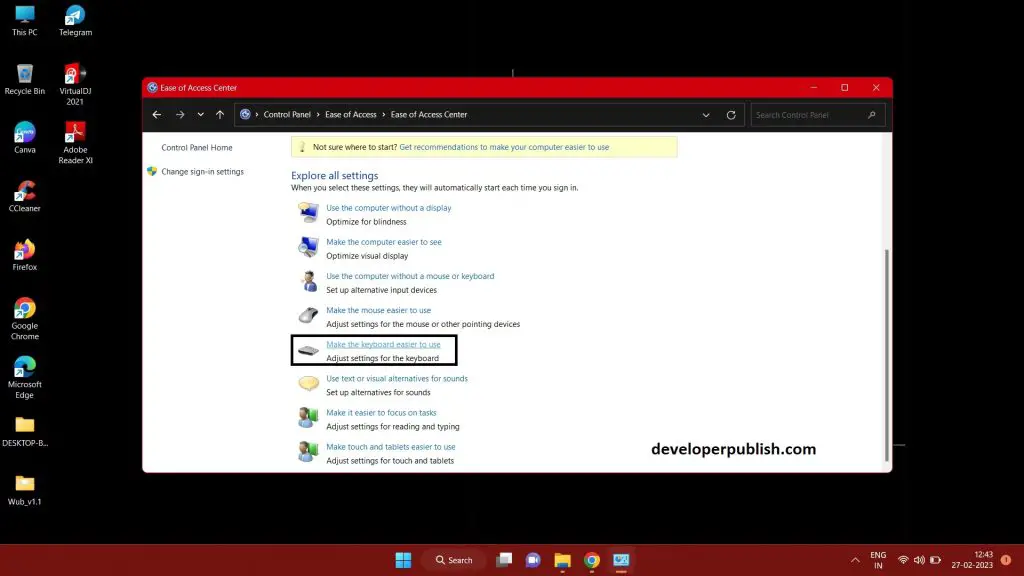Viewport: 1024px width, 576px height.
Task: Select Ease of Access Center breadcrumb
Action: [428, 114]
